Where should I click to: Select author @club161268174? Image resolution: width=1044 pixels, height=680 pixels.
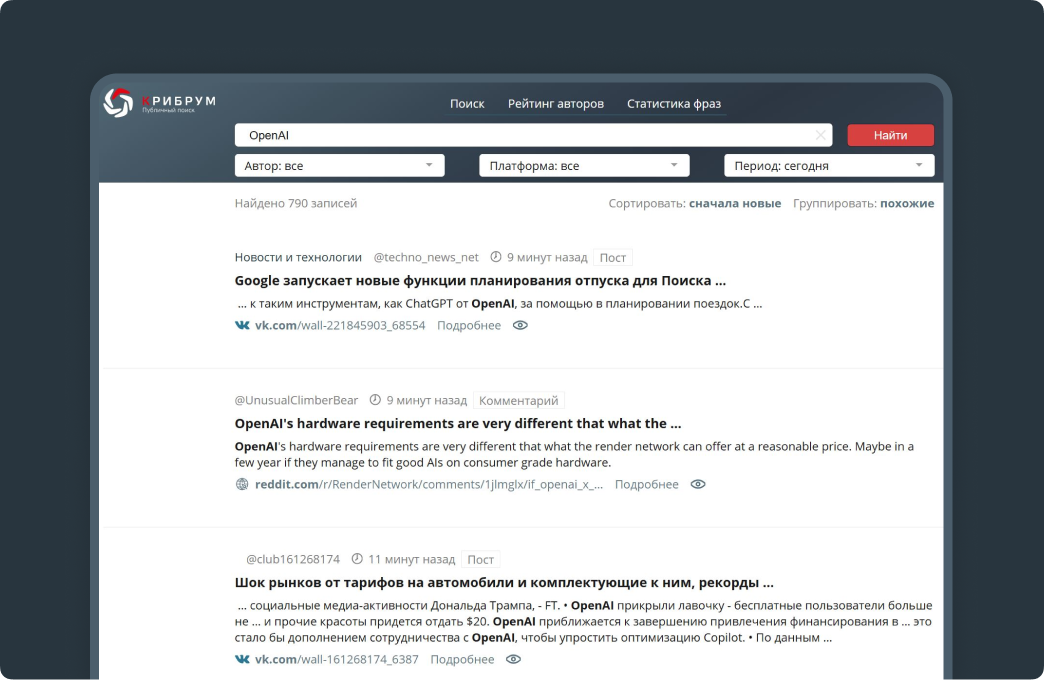pos(293,559)
